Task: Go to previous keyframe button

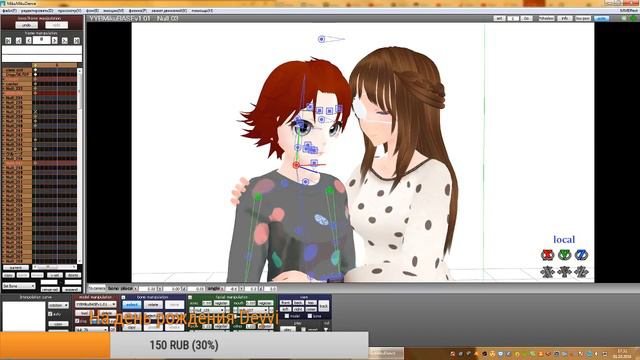Action: click(18, 40)
